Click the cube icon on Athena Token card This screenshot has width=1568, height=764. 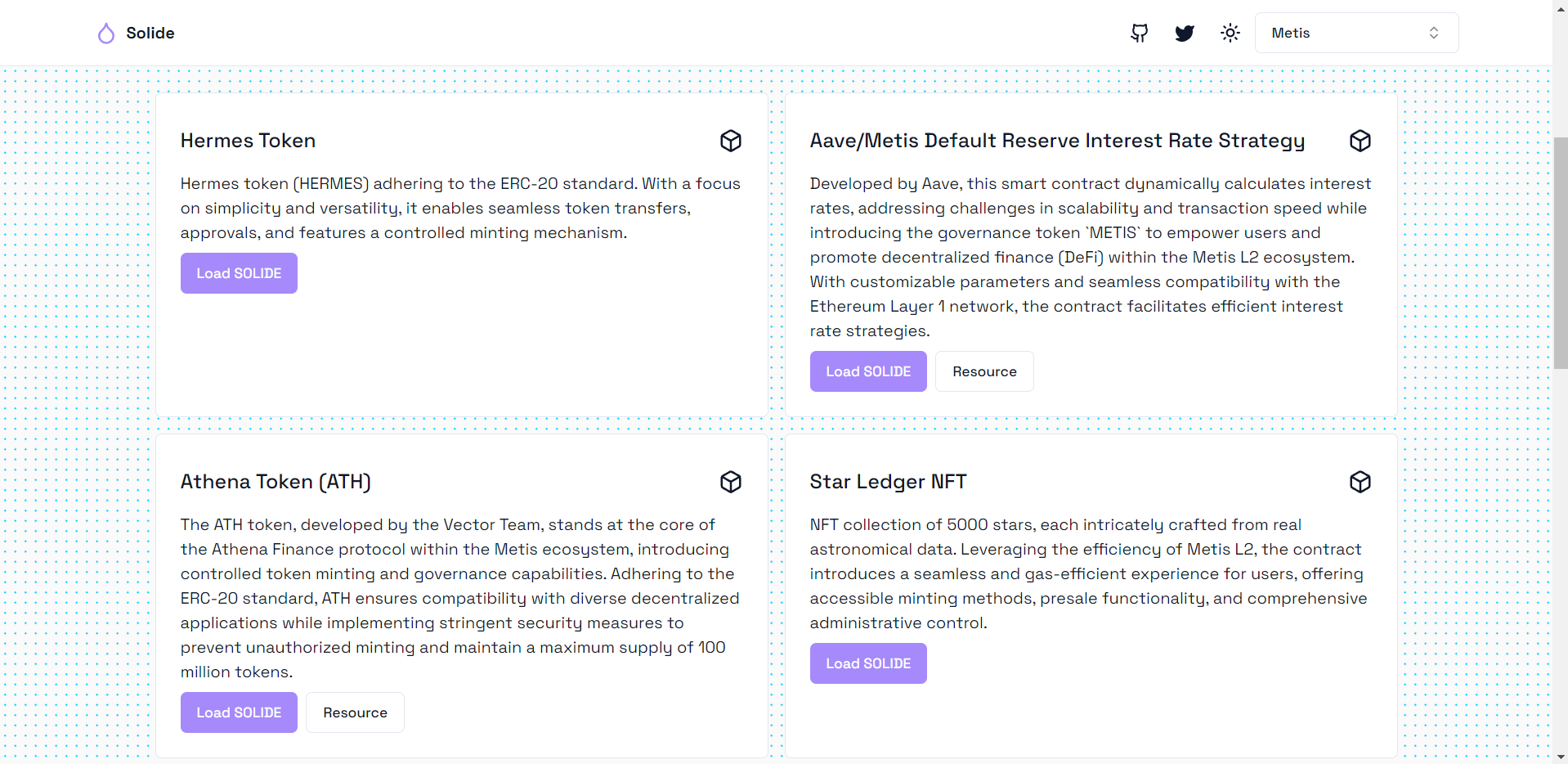(x=731, y=482)
